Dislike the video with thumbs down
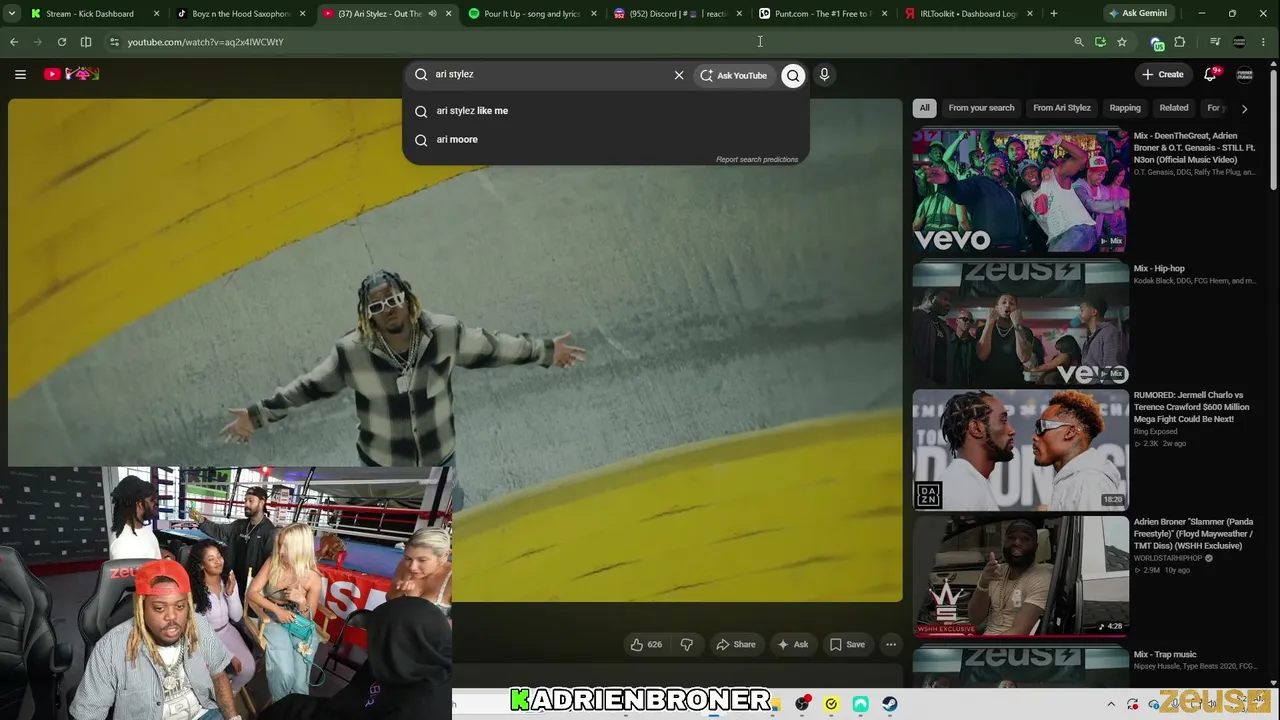The image size is (1280, 720). click(686, 645)
